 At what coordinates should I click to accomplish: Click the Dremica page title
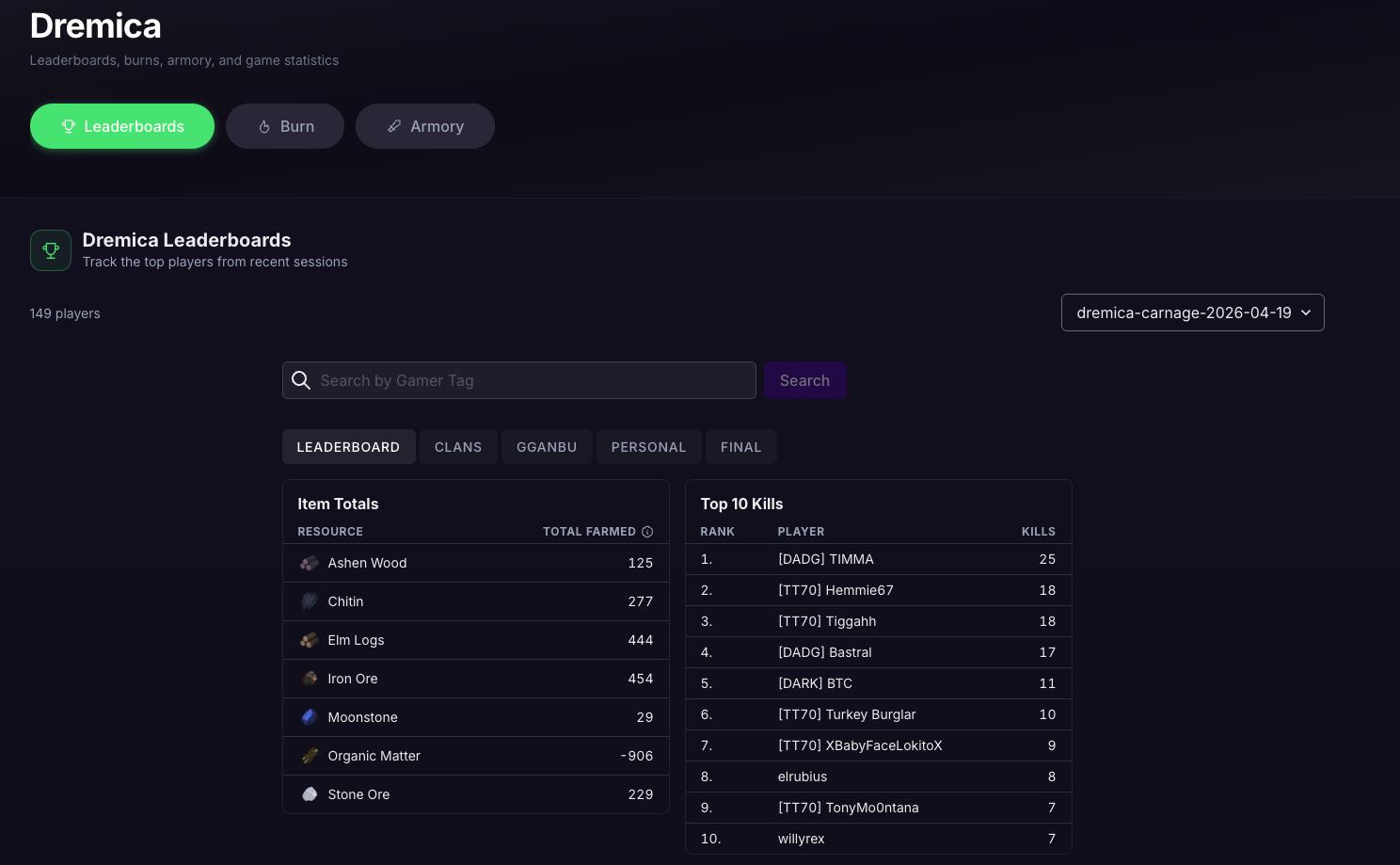(x=96, y=26)
